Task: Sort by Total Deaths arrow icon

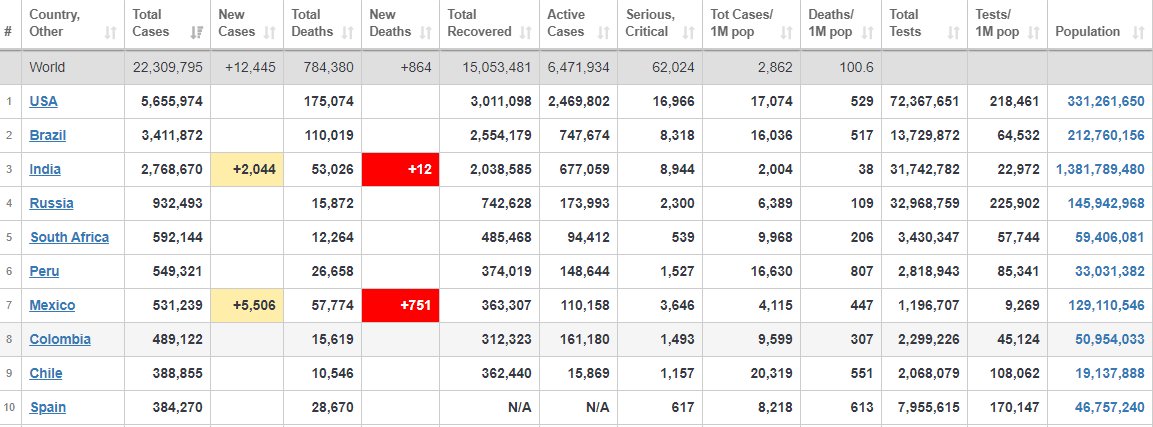Action: tap(348, 32)
